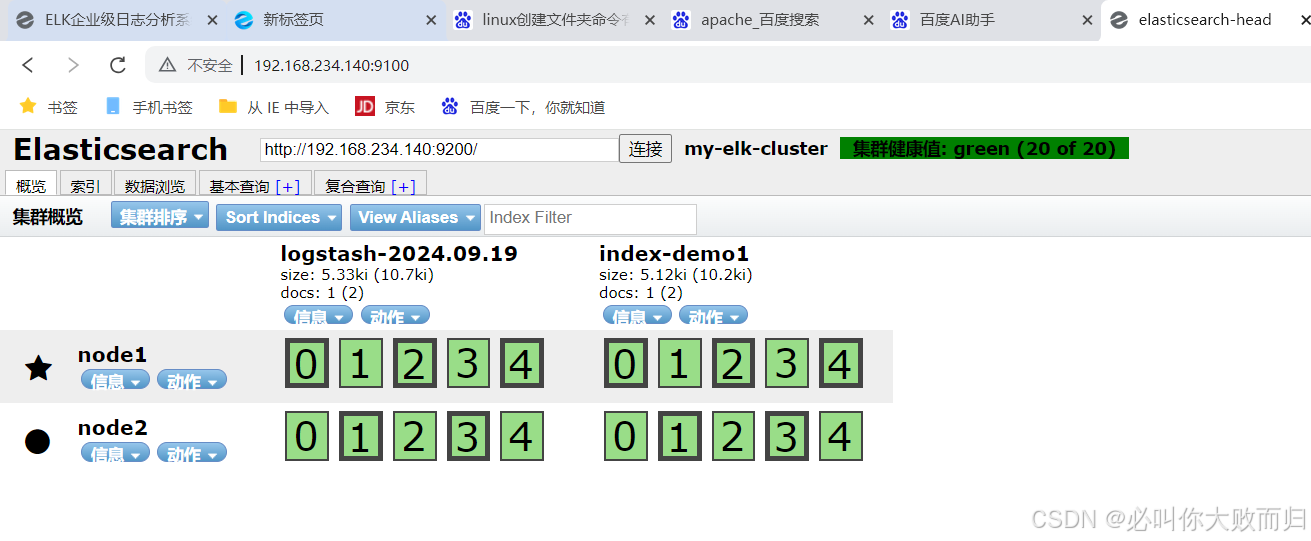Click index-demo1 shard 3 on node1
Screen dimensions: 1311x541
coord(786,363)
